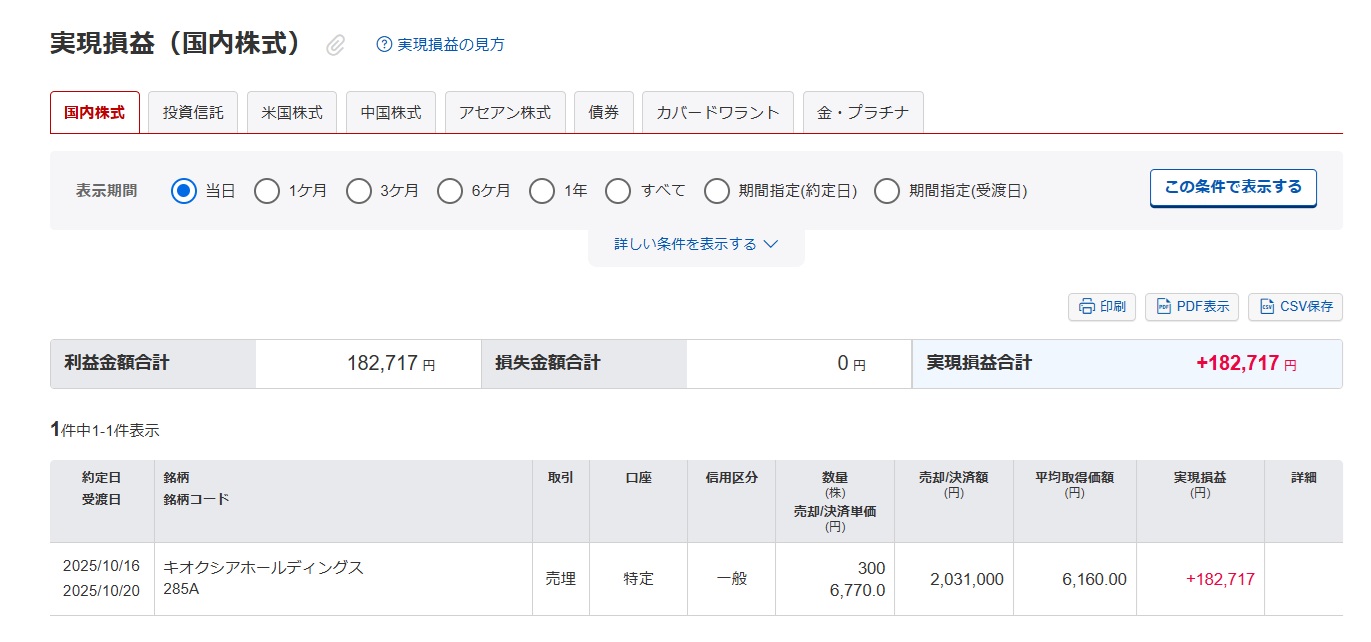Click the question mark help icon

pyautogui.click(x=384, y=44)
